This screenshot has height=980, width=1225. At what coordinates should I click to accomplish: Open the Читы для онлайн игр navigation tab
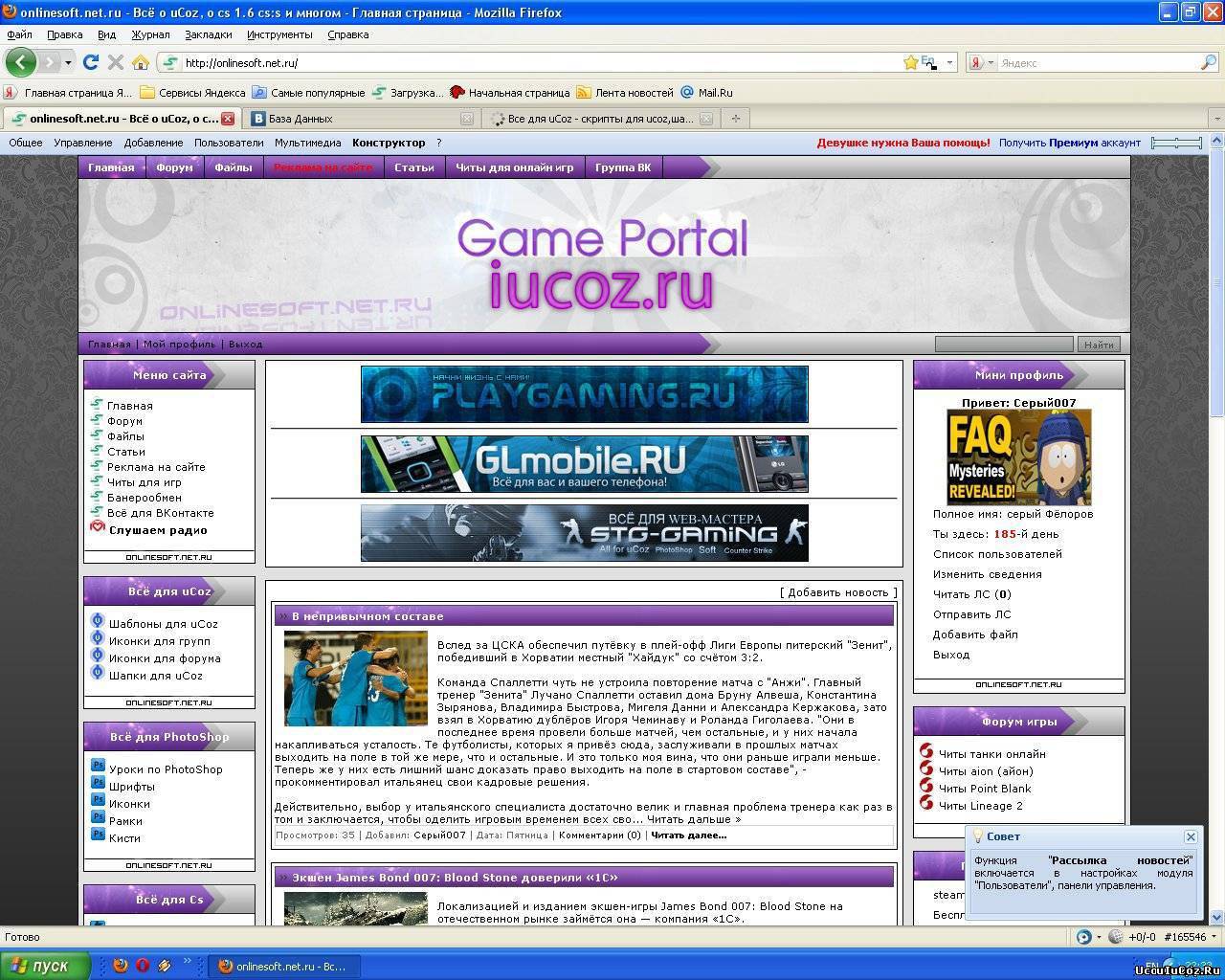coord(514,167)
